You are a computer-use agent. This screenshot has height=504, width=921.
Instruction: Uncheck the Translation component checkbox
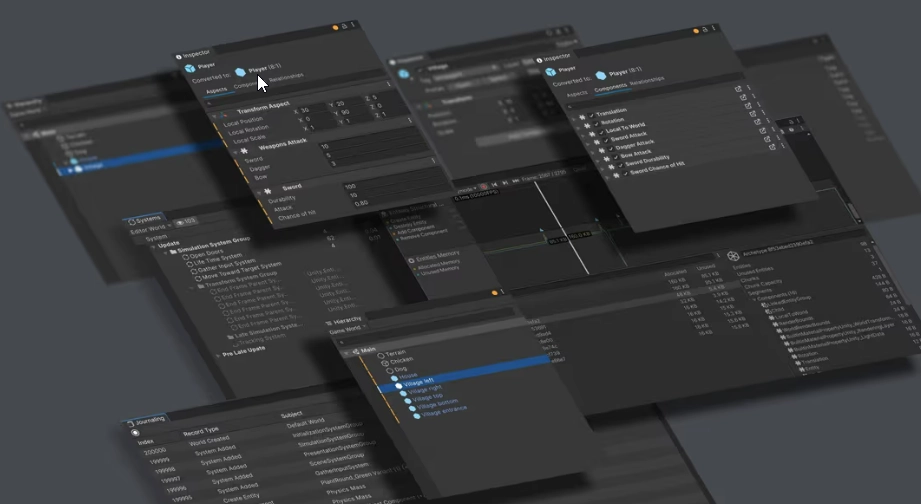[591, 116]
